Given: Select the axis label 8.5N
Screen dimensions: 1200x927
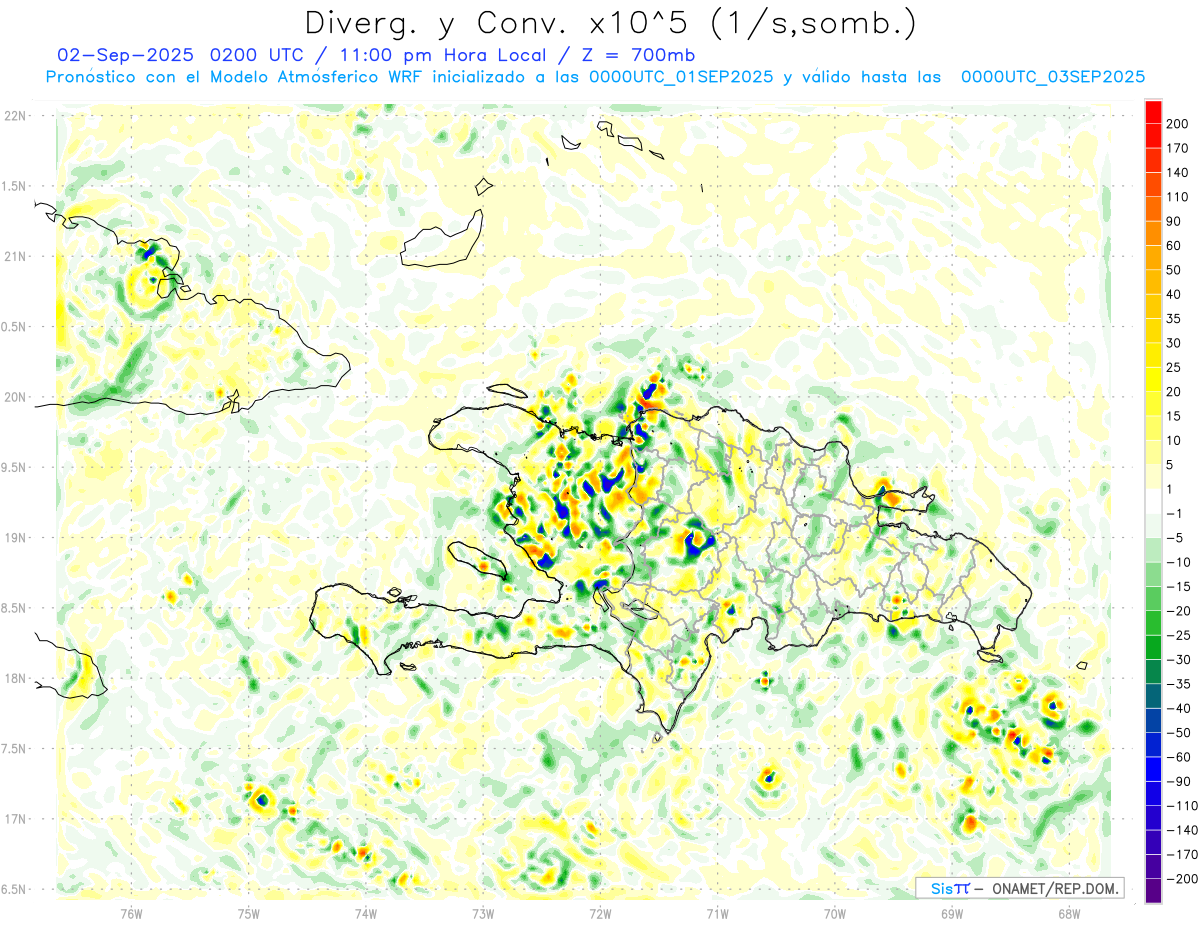Looking at the screenshot, I should coord(14,609).
